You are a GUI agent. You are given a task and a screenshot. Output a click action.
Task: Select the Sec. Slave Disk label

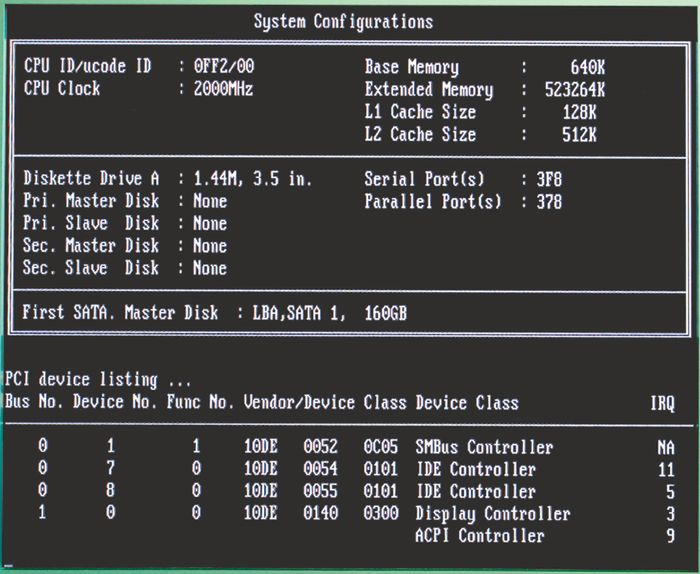point(91,268)
